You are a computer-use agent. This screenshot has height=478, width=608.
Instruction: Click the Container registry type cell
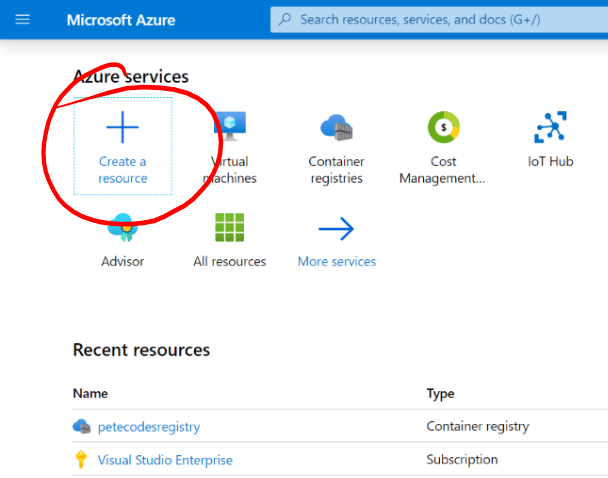click(x=478, y=426)
